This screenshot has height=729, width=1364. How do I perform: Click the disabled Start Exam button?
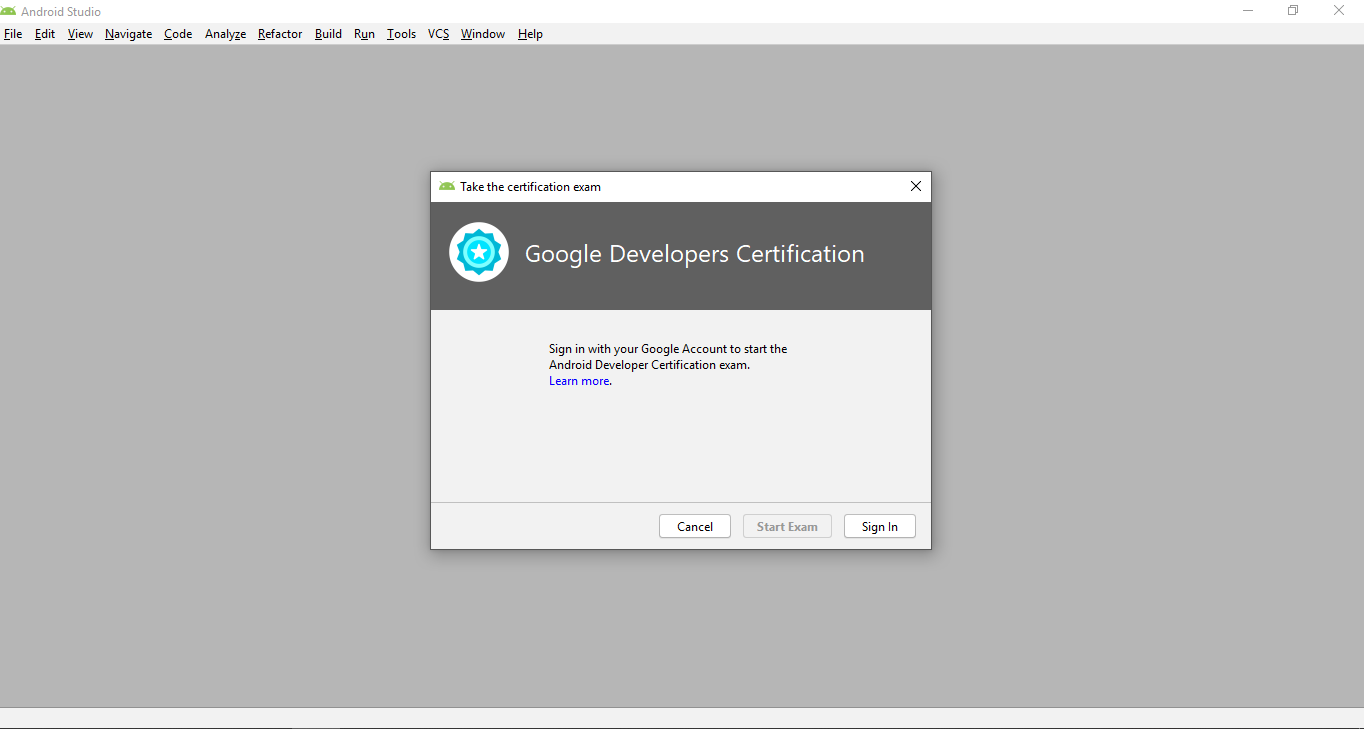787,526
